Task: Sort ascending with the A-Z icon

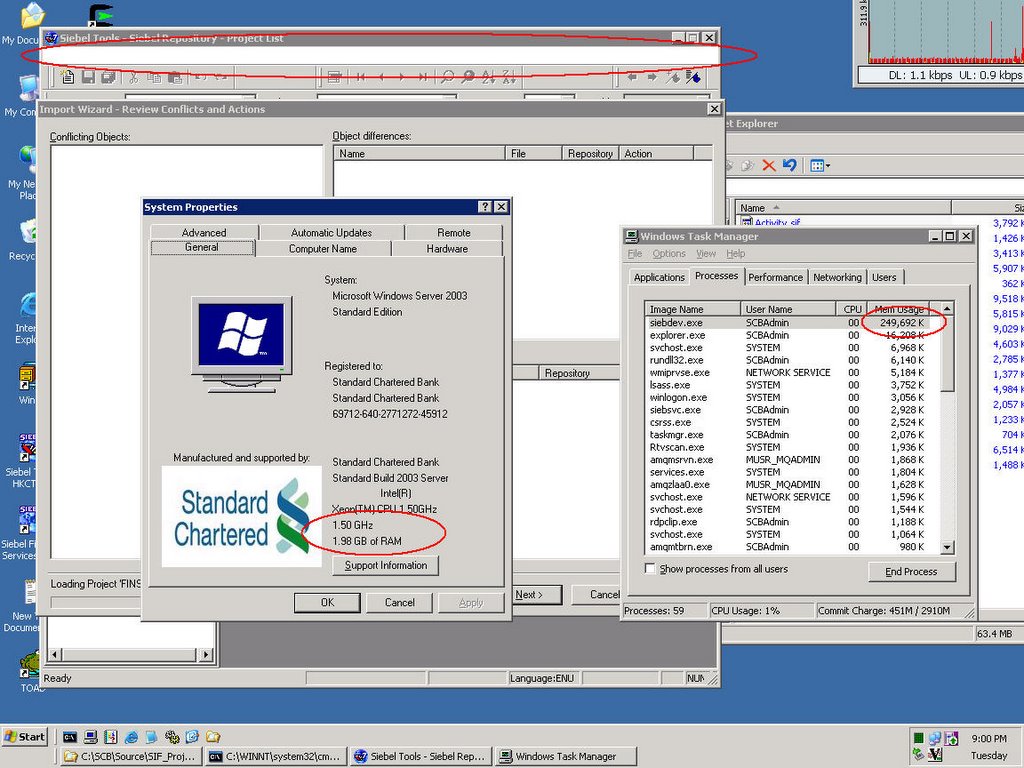Action: click(x=488, y=77)
